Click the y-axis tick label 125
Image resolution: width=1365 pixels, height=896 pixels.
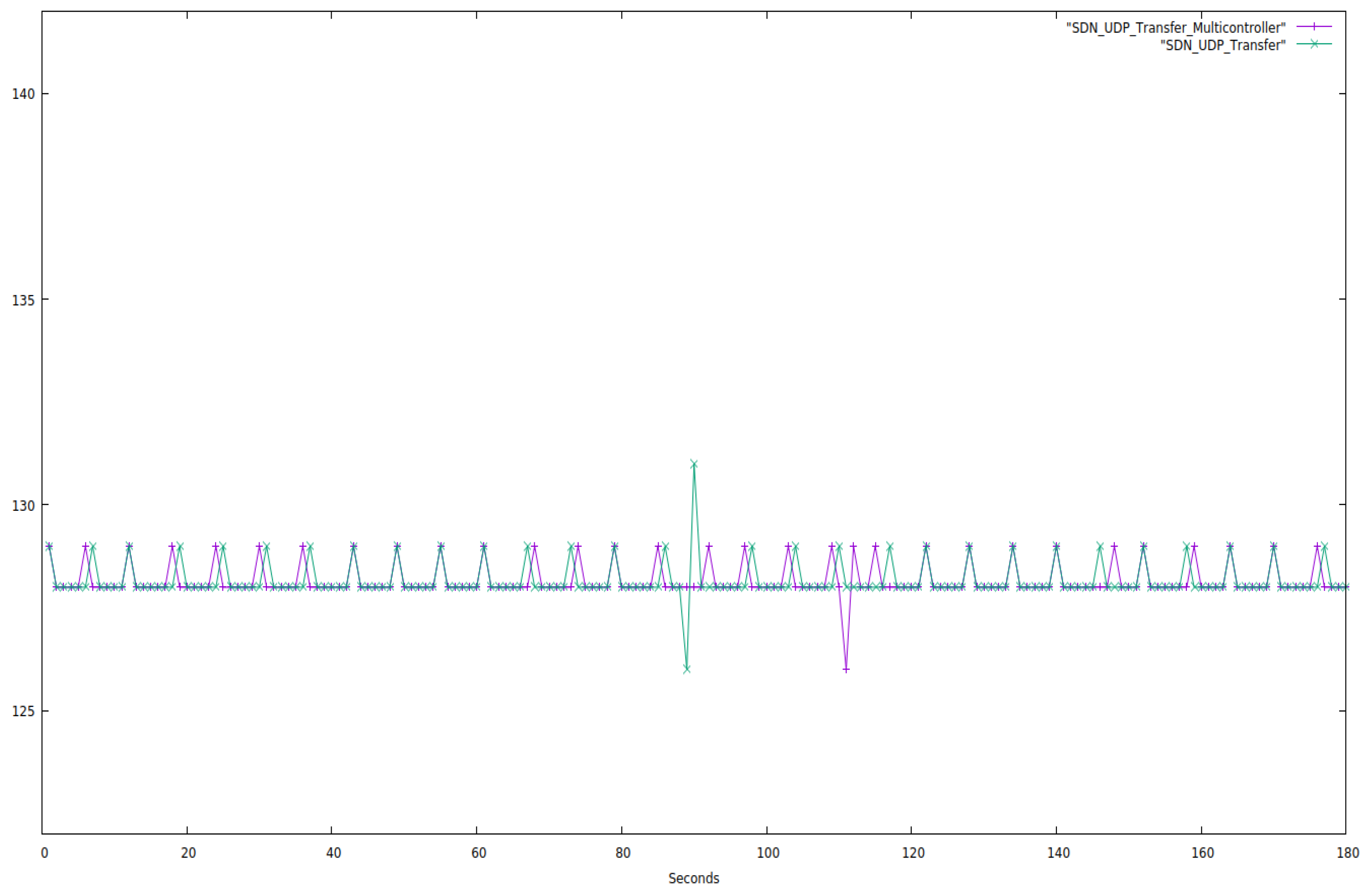23,712
